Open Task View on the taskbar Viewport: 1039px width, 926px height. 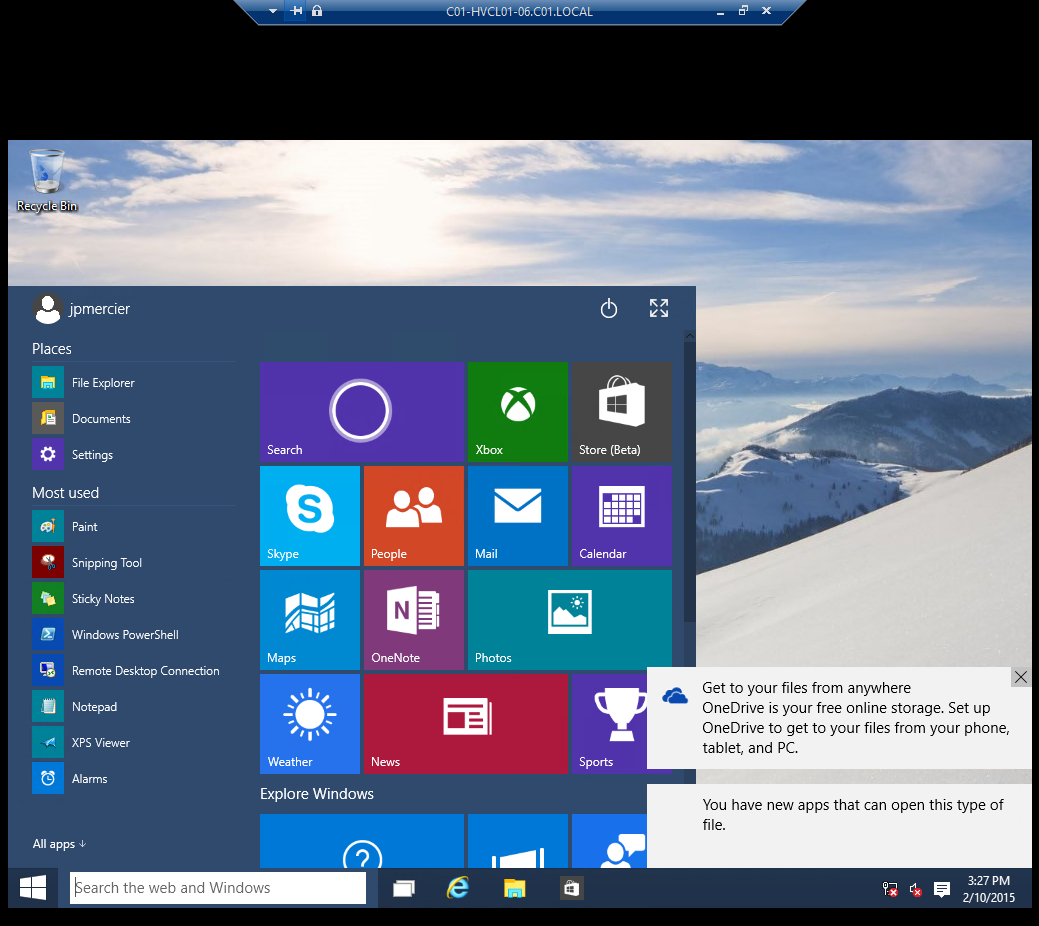[404, 888]
